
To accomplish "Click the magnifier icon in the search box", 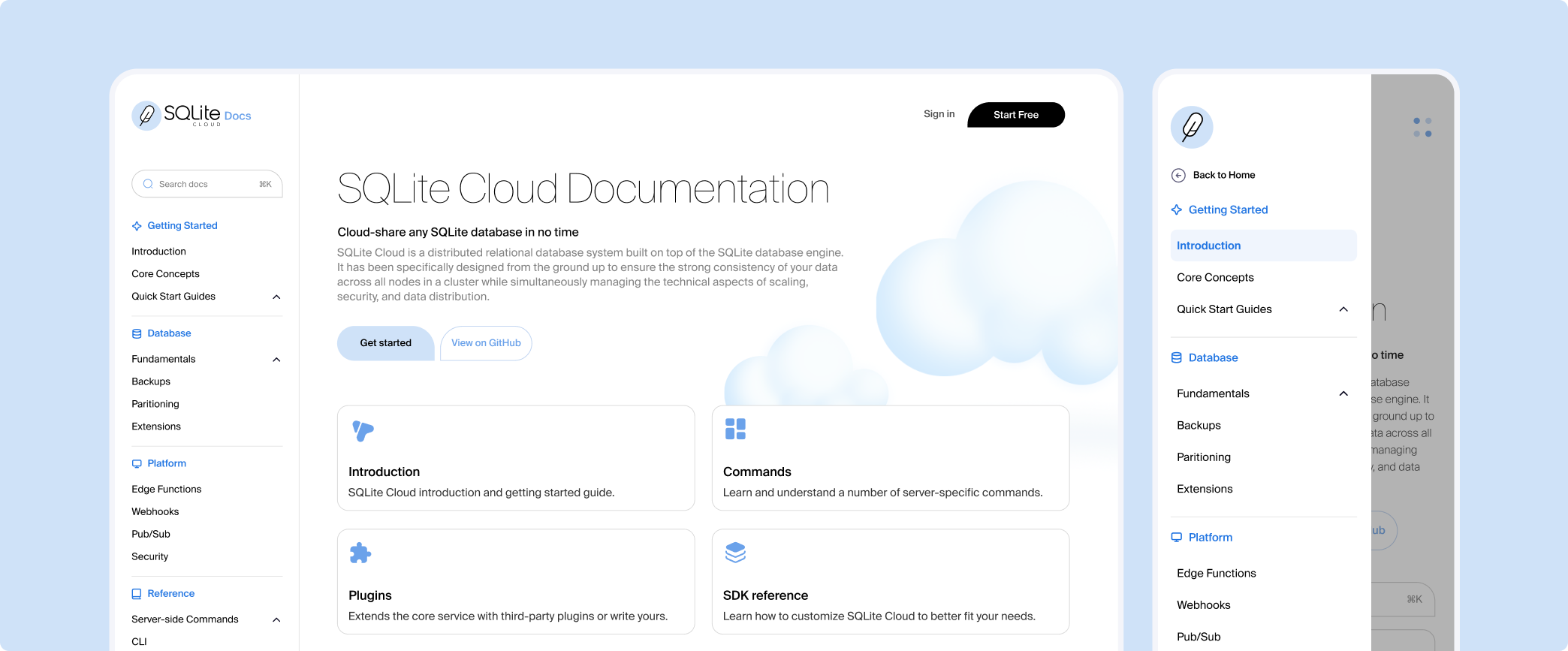I will (x=148, y=184).
